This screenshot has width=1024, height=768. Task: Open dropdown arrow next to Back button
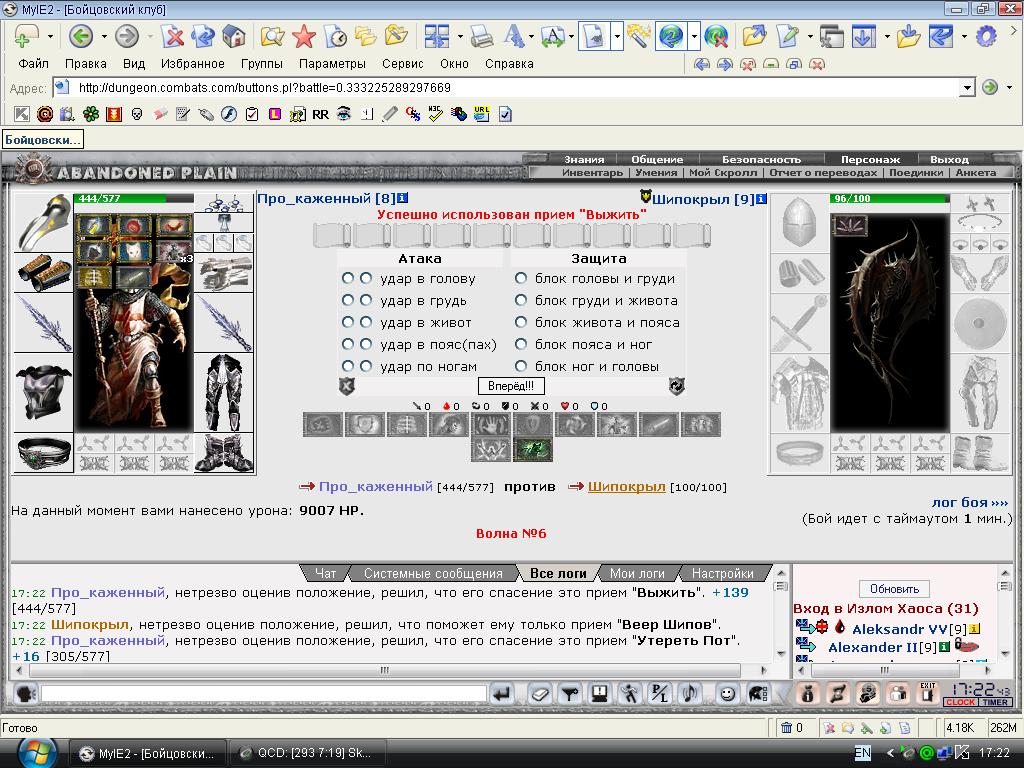[104, 36]
